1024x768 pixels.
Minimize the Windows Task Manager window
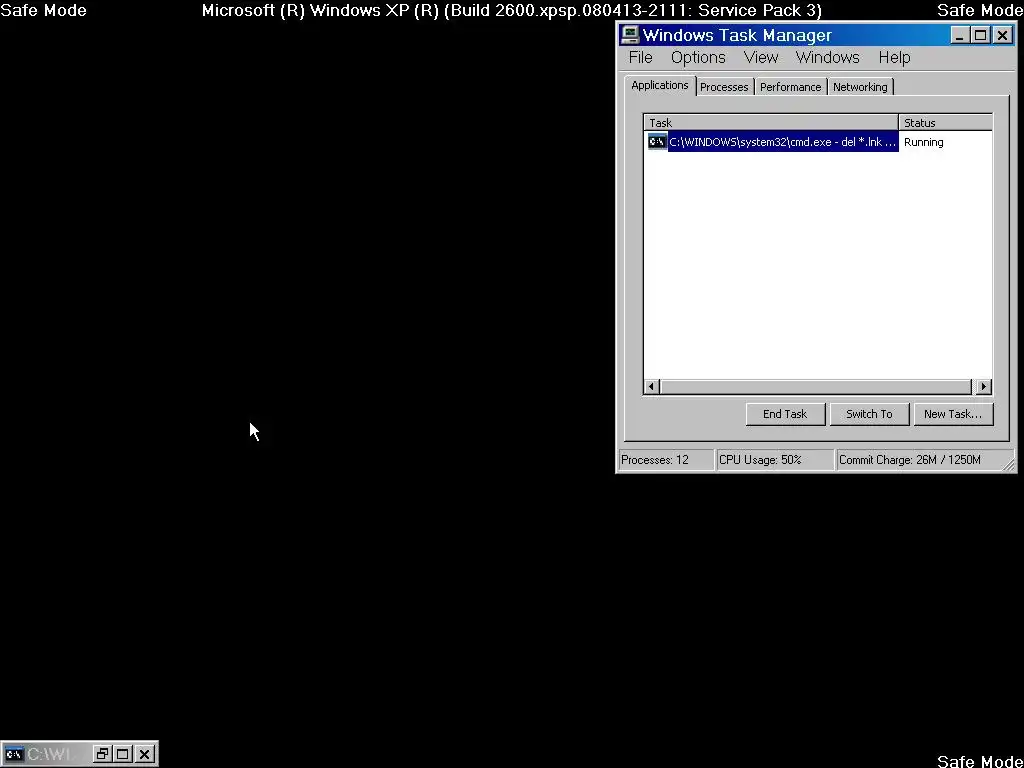coord(959,35)
